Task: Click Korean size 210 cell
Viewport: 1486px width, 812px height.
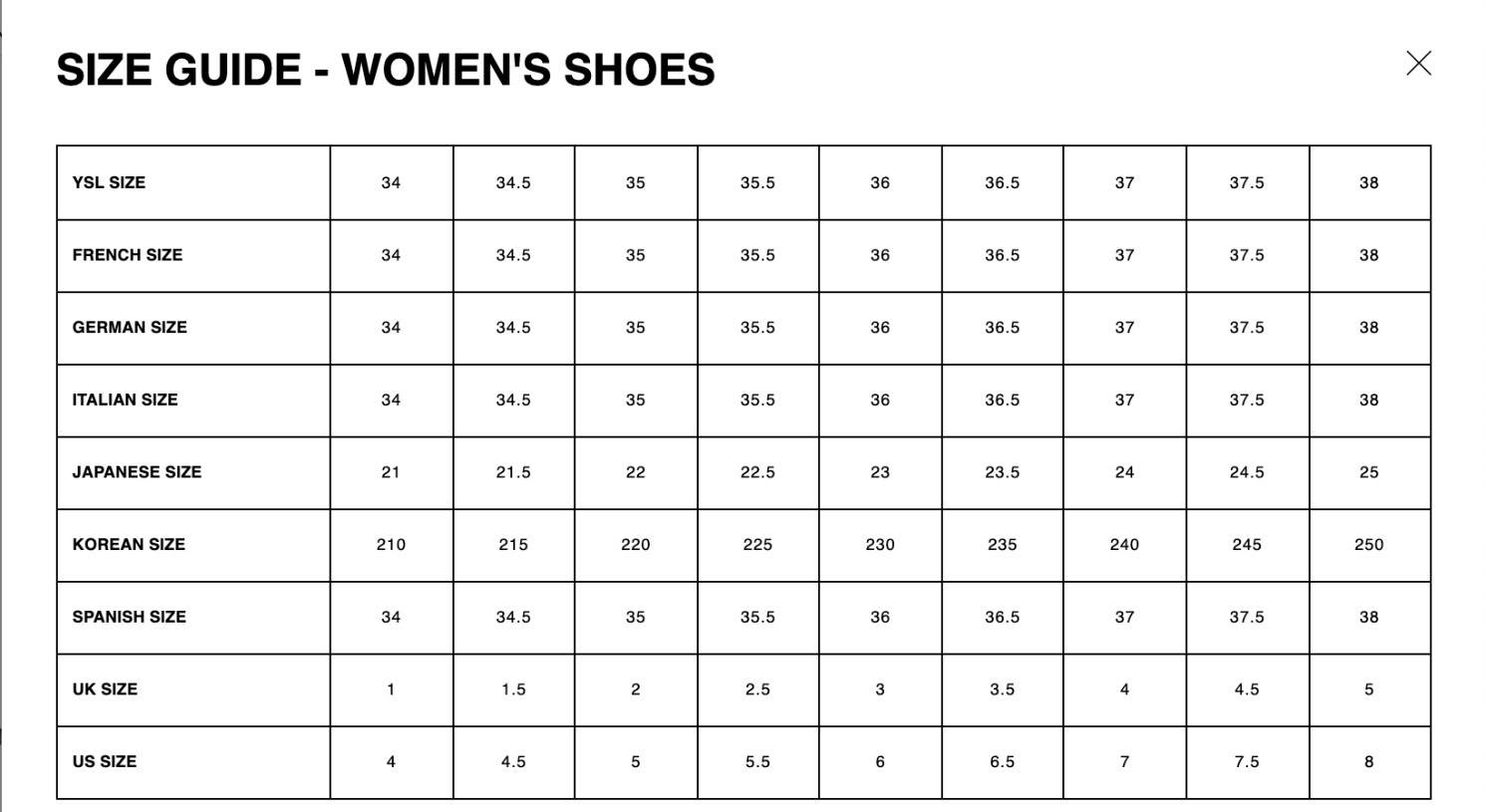Action: click(x=392, y=545)
